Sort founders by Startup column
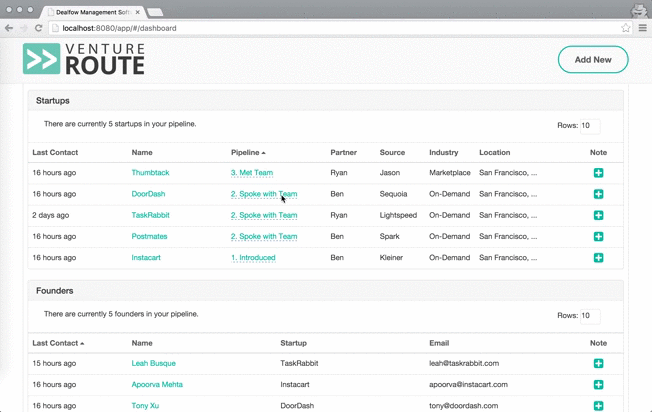Screen dimensions: 652x412 (294, 343)
